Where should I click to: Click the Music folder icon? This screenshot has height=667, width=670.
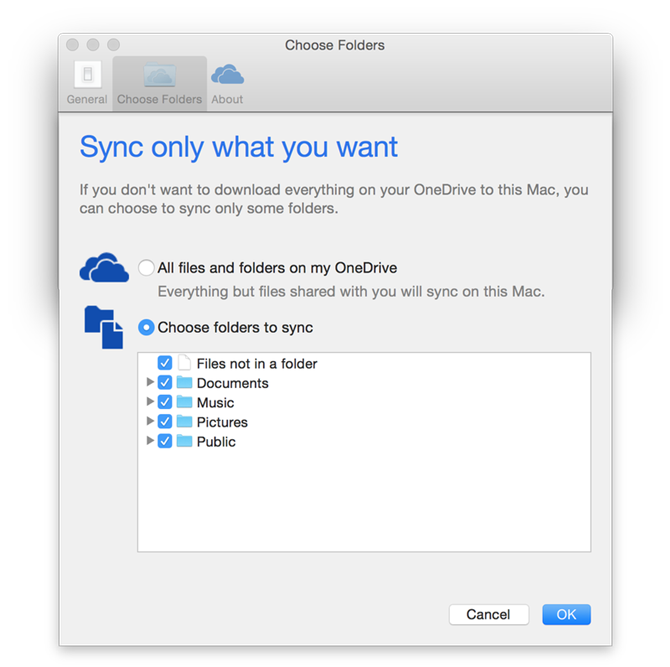click(184, 402)
